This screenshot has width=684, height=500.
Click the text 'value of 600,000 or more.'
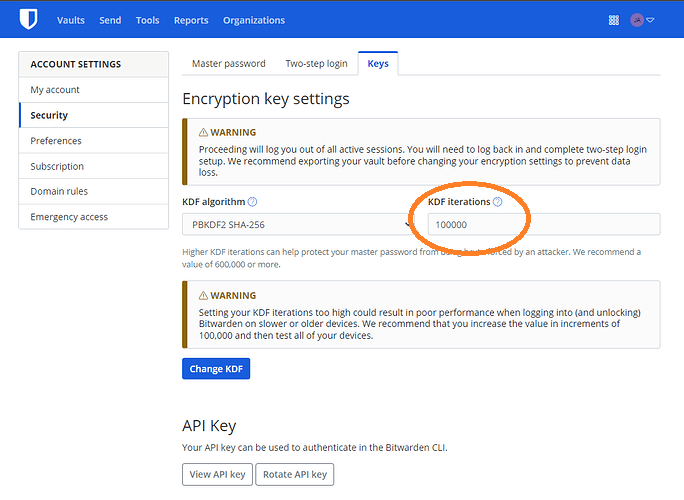231,264
